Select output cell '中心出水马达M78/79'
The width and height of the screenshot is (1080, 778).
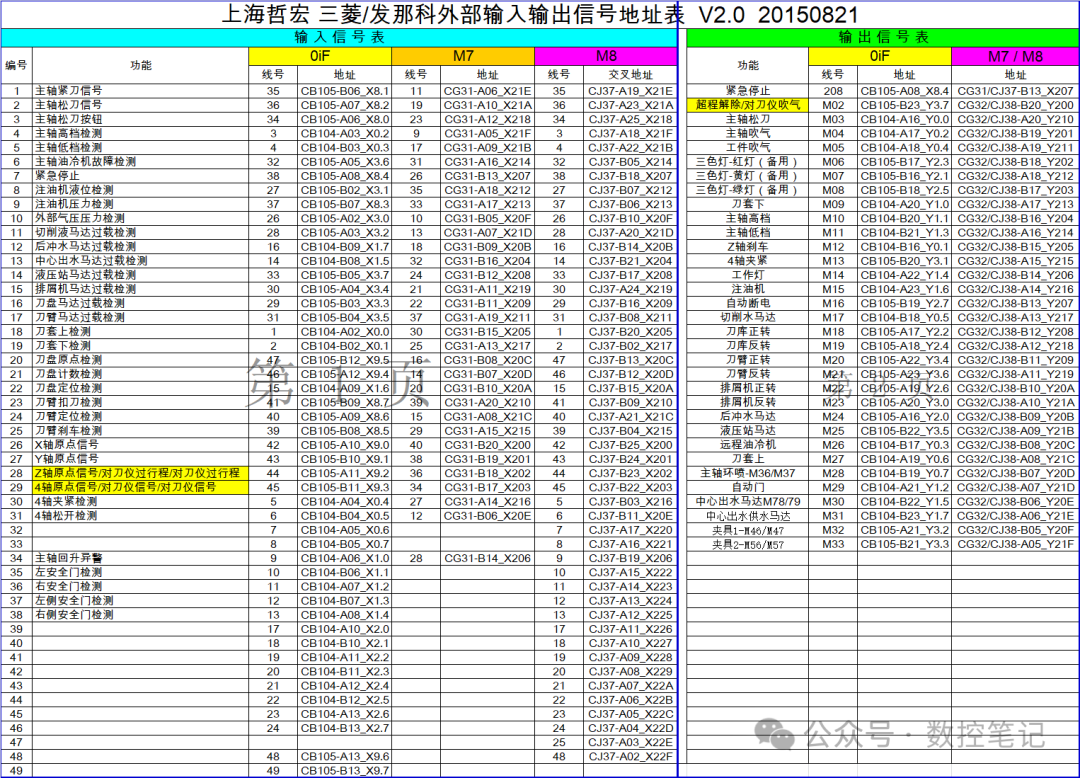(x=748, y=502)
